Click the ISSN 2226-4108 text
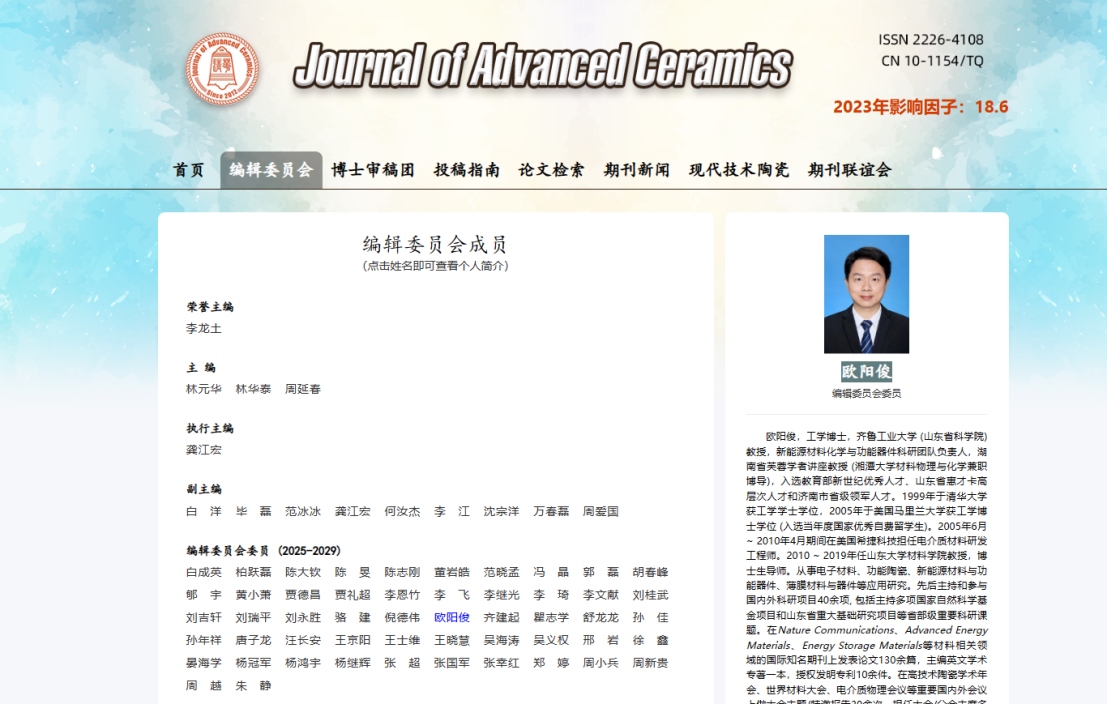This screenshot has height=705, width=1107. [x=931, y=40]
